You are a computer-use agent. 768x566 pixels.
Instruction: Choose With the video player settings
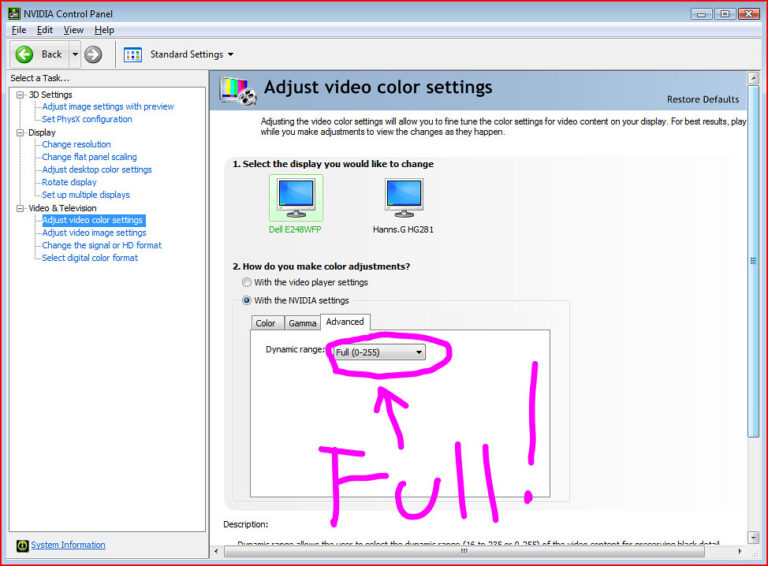pos(247,283)
